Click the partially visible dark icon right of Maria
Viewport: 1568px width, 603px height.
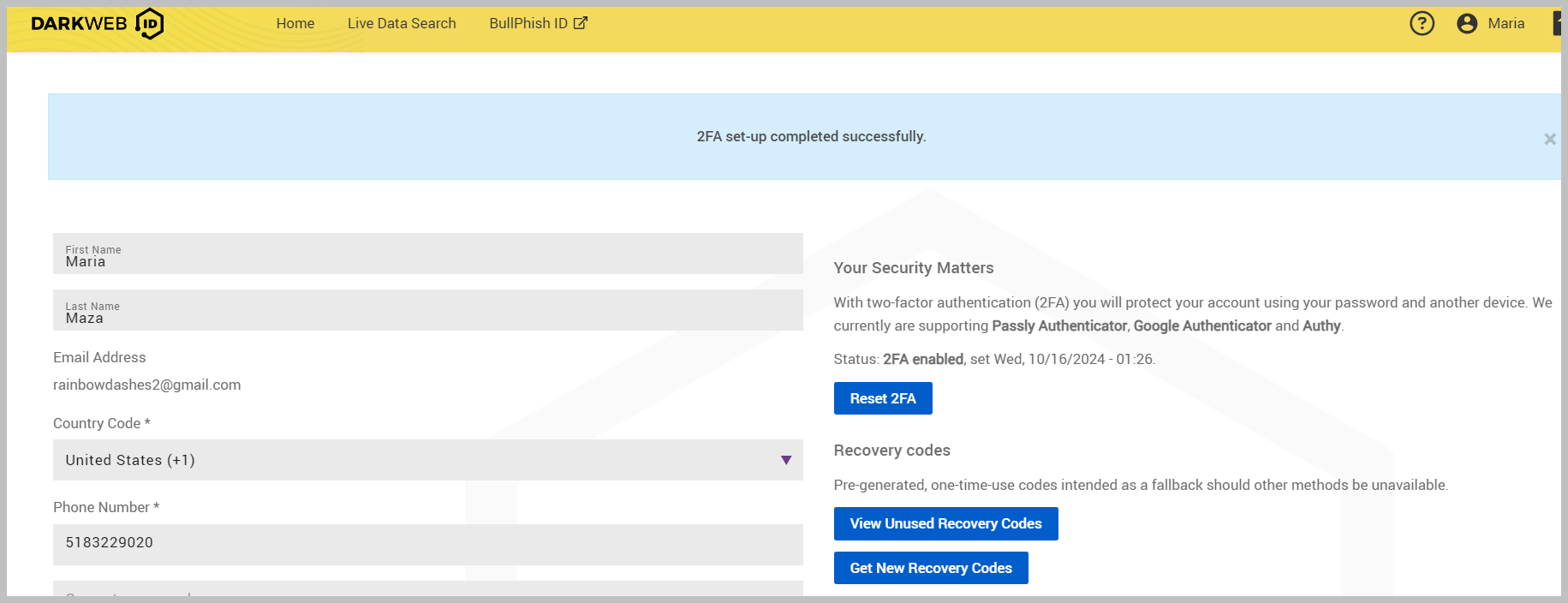1556,23
